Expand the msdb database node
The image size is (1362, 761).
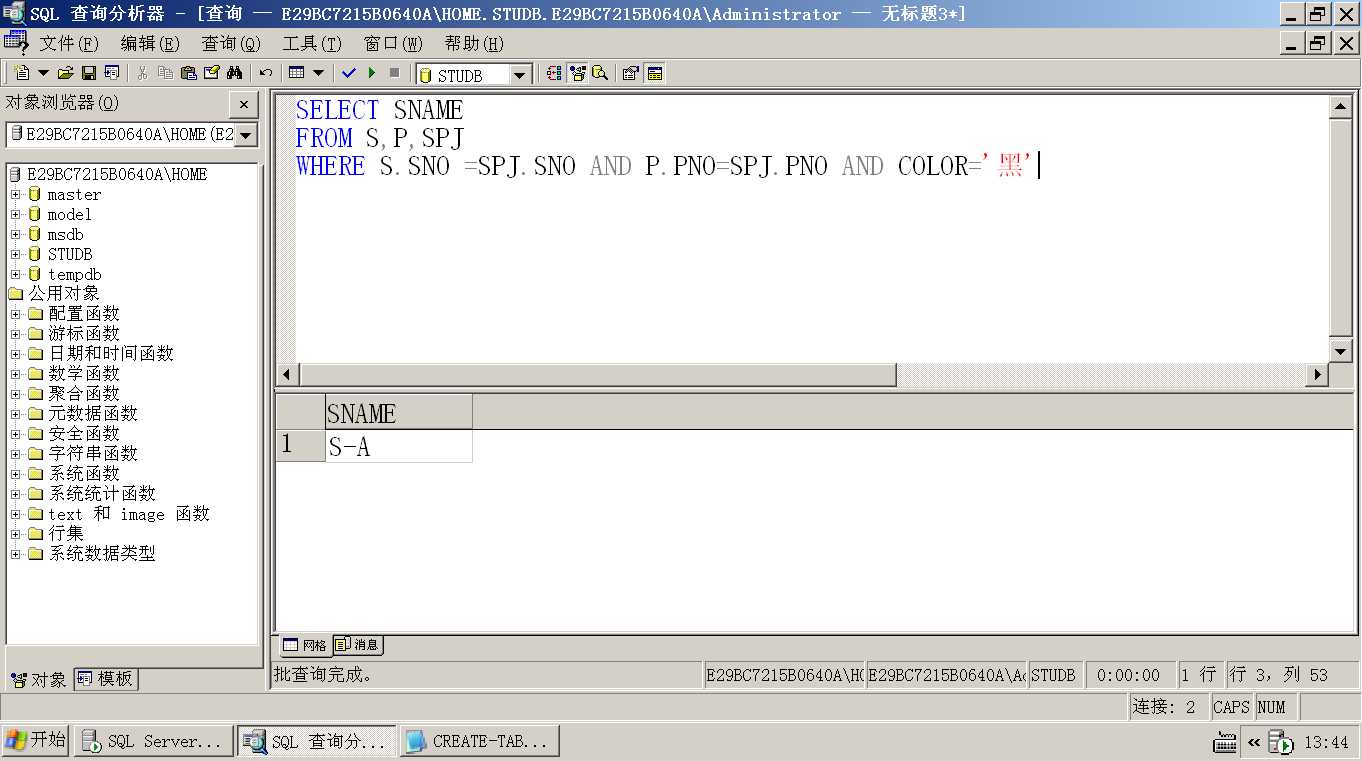15,234
